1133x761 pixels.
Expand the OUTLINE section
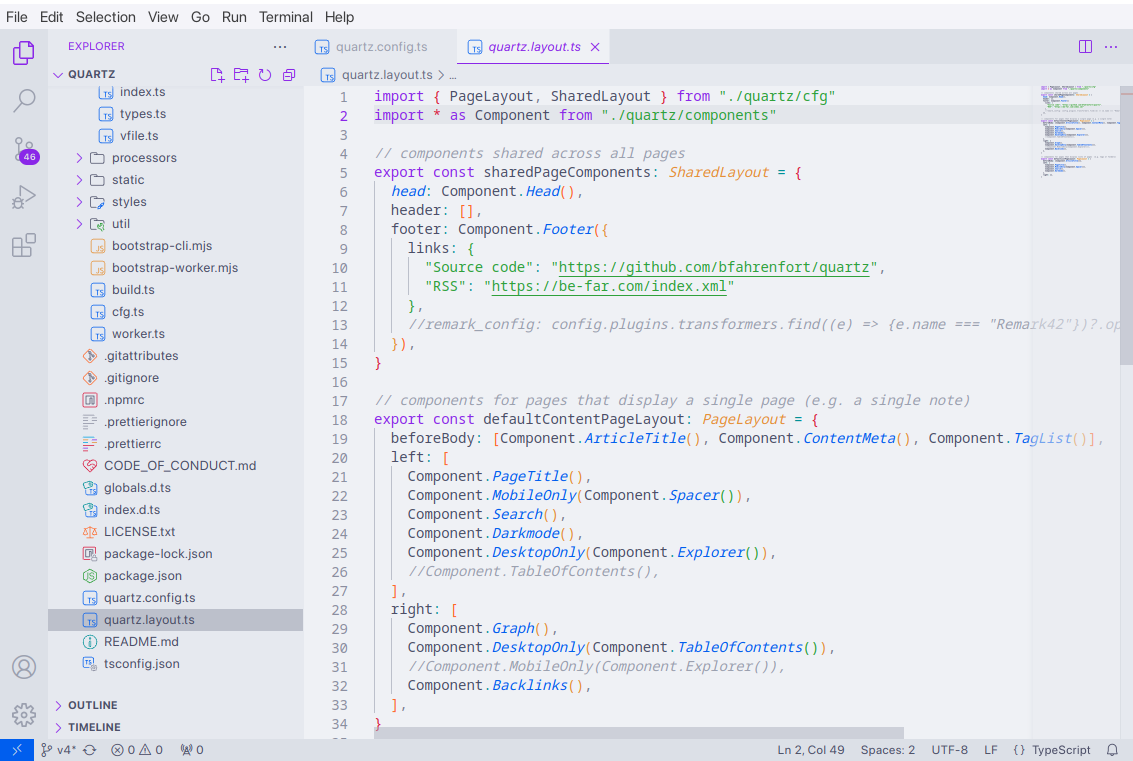click(92, 705)
